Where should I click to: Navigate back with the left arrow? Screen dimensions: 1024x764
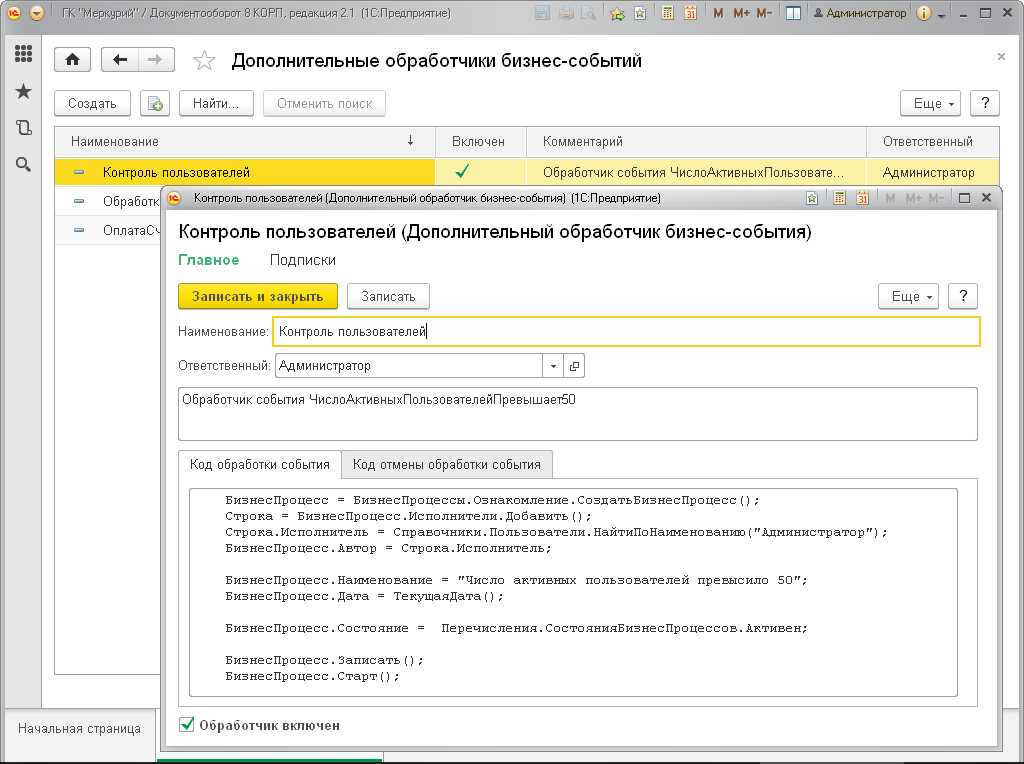(120, 60)
